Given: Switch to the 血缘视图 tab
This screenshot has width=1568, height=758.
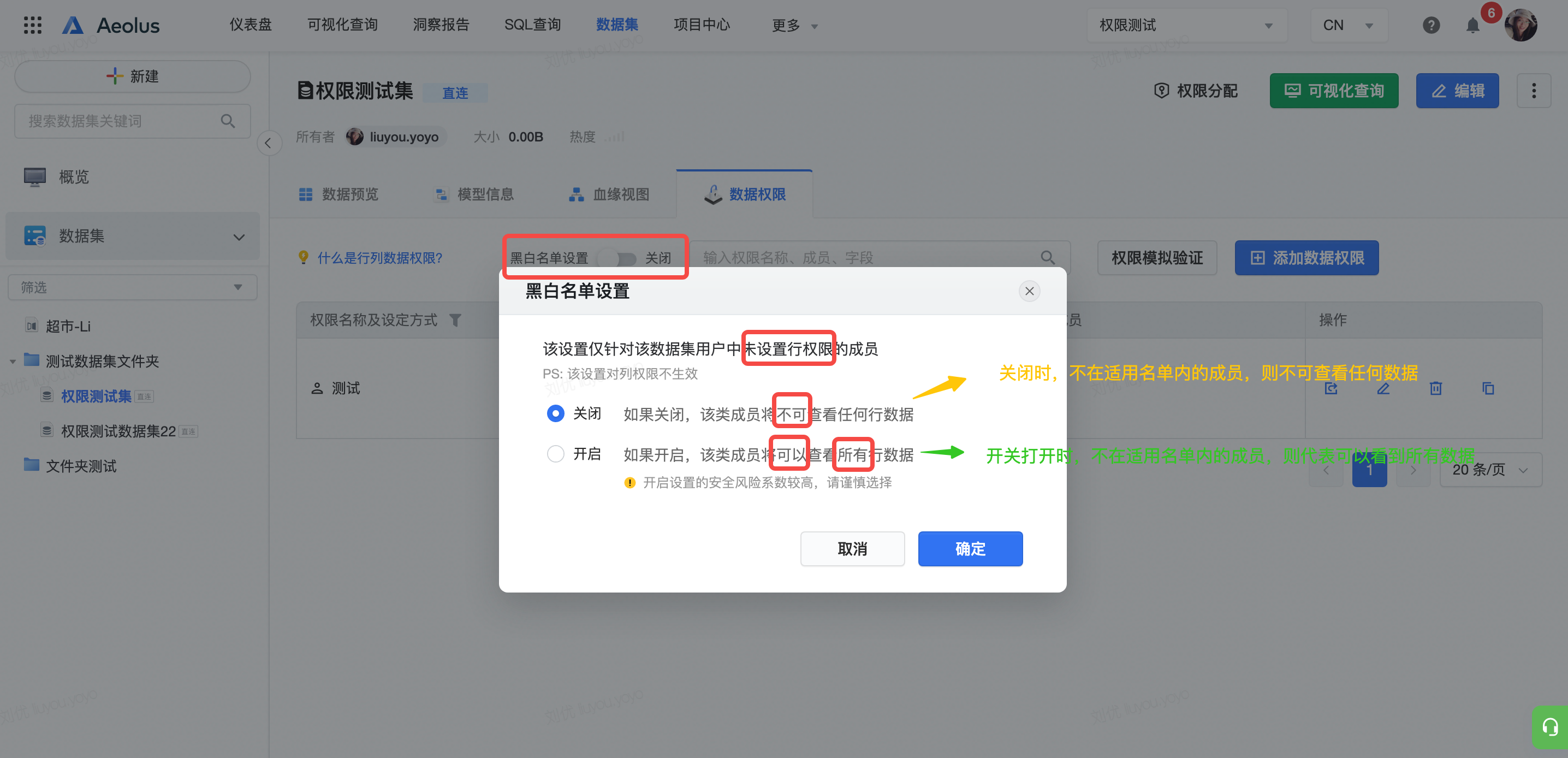Looking at the screenshot, I should [x=609, y=194].
